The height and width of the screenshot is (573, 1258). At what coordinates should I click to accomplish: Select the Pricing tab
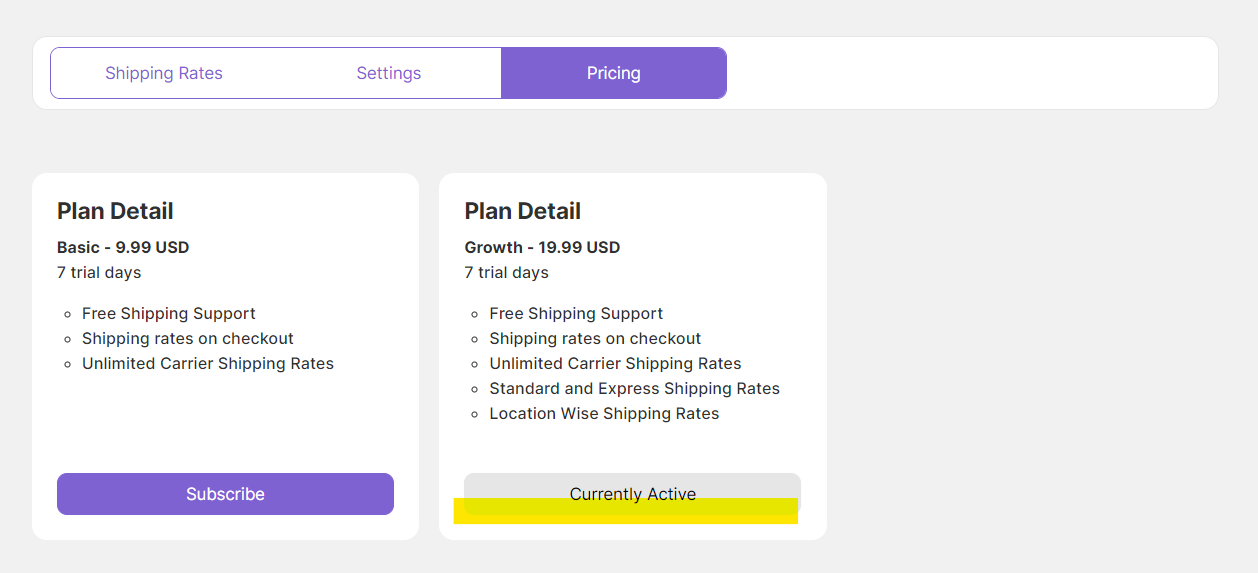[613, 73]
